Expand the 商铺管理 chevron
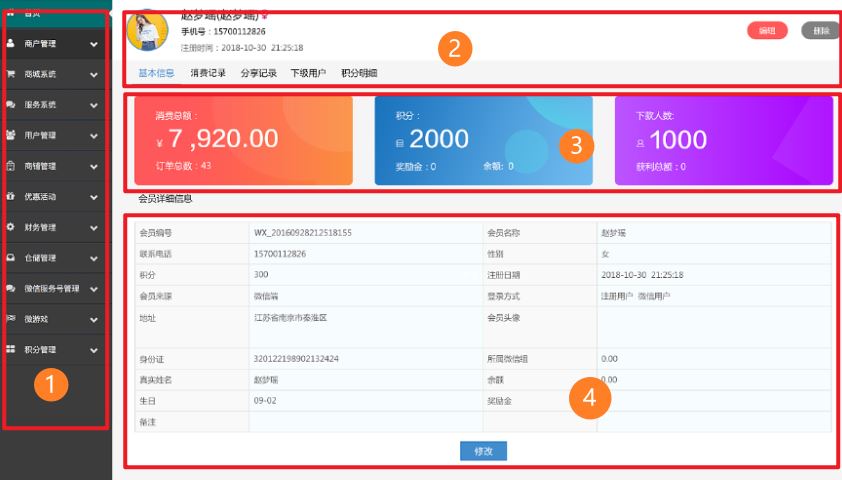This screenshot has height=480, width=842. click(x=94, y=166)
